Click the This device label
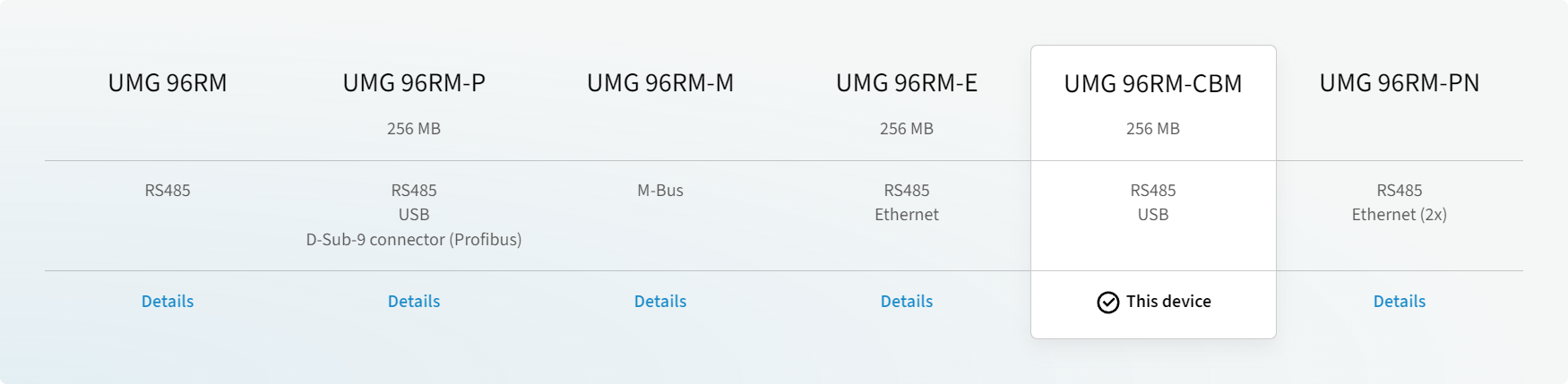The width and height of the screenshot is (1568, 384). (x=1168, y=302)
